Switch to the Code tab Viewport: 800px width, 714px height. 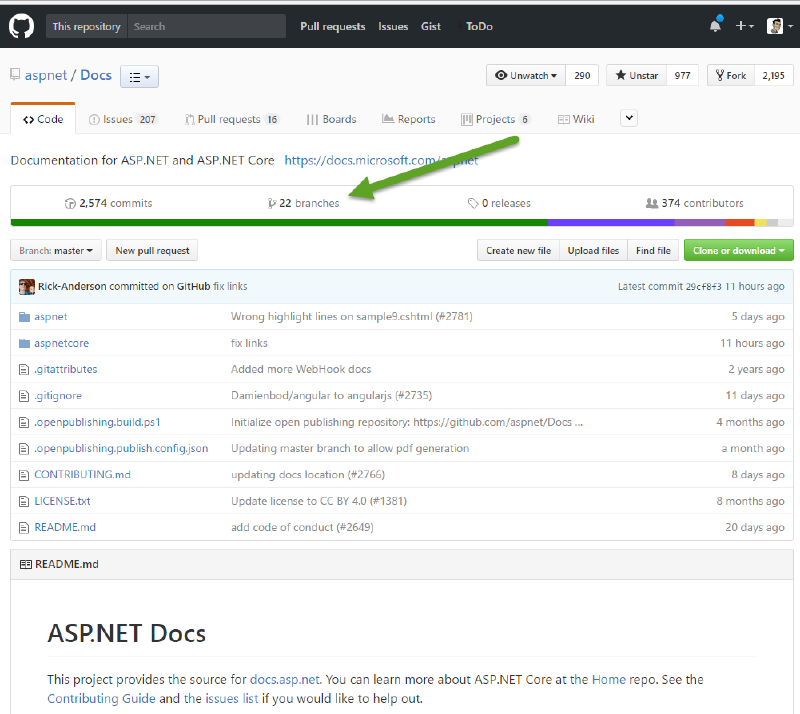(43, 119)
